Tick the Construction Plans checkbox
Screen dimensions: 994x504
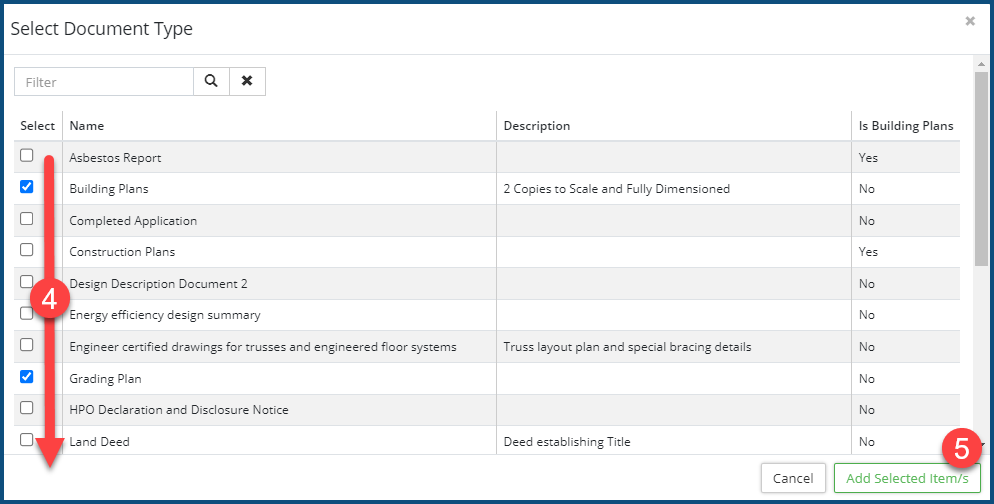click(27, 250)
